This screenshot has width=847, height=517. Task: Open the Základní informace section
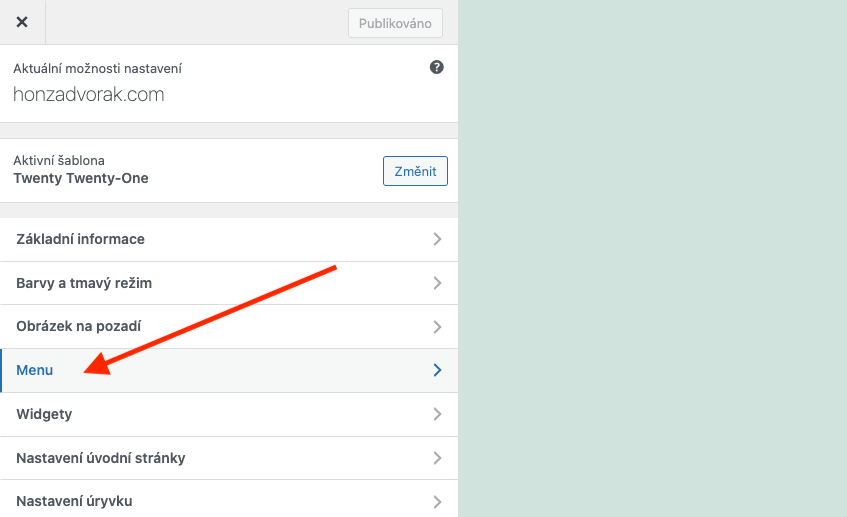(x=229, y=239)
